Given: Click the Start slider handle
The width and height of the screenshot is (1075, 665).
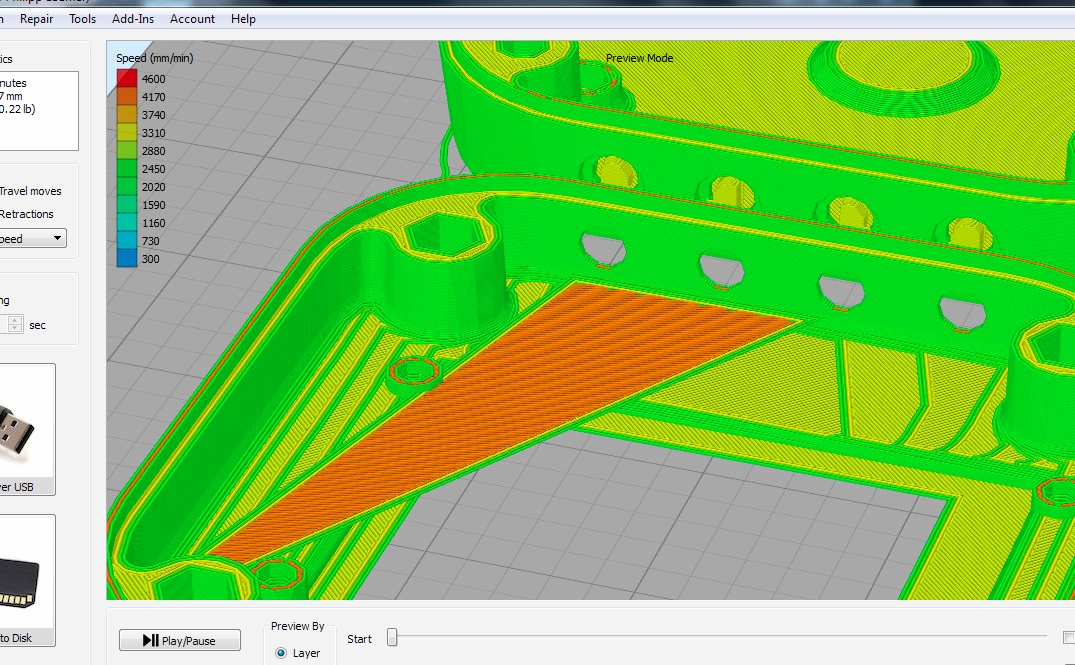Looking at the screenshot, I should (392, 638).
